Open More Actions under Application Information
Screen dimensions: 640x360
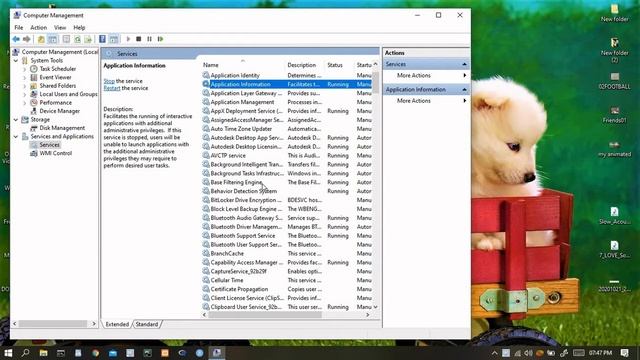pyautogui.click(x=414, y=101)
